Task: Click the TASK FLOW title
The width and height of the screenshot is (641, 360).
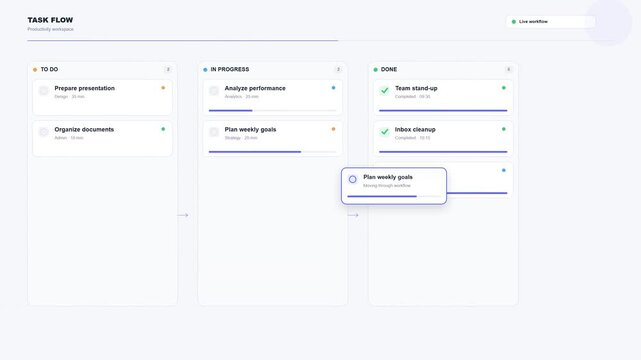Action: coord(50,20)
